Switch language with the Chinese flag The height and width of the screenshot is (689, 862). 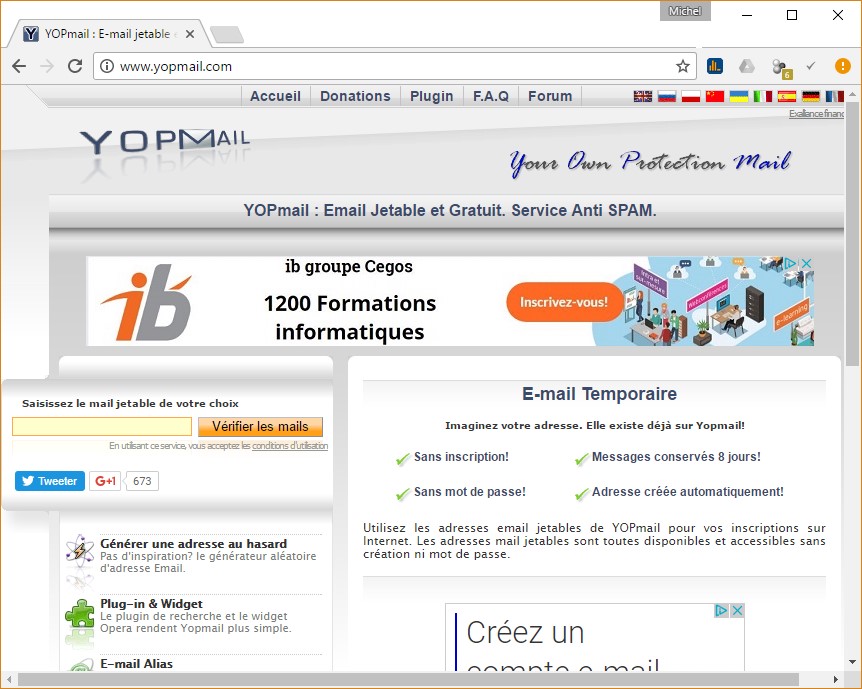715,97
